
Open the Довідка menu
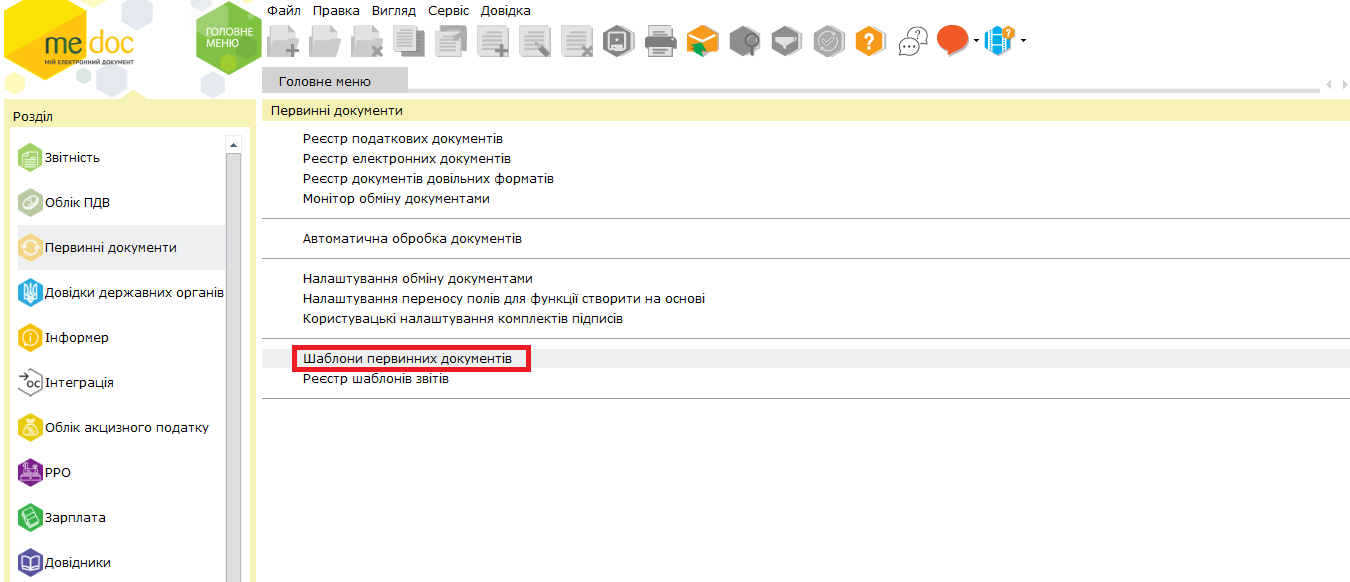(506, 10)
